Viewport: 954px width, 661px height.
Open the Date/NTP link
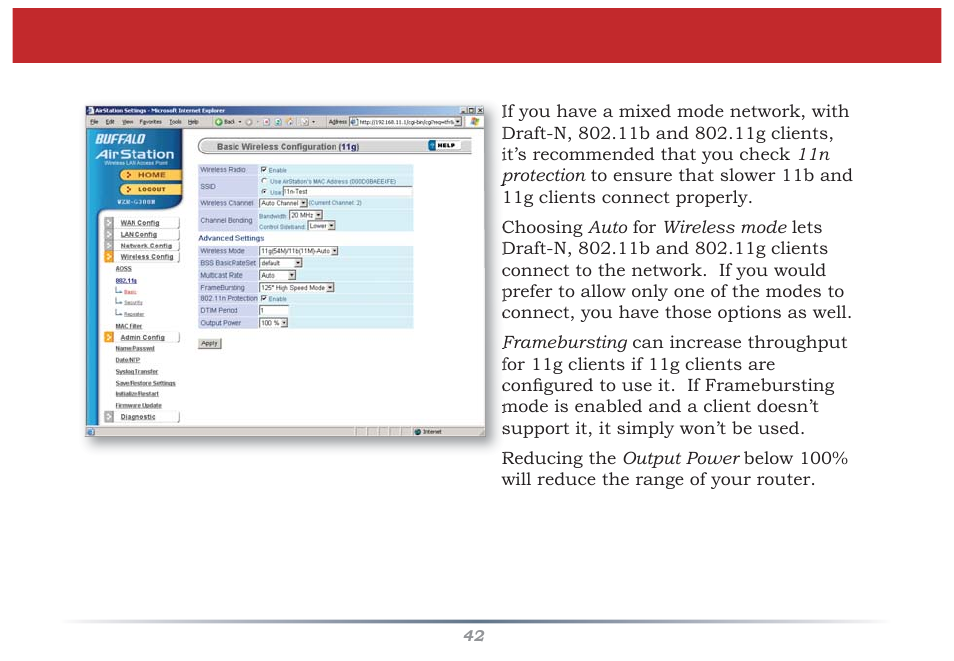[128, 360]
